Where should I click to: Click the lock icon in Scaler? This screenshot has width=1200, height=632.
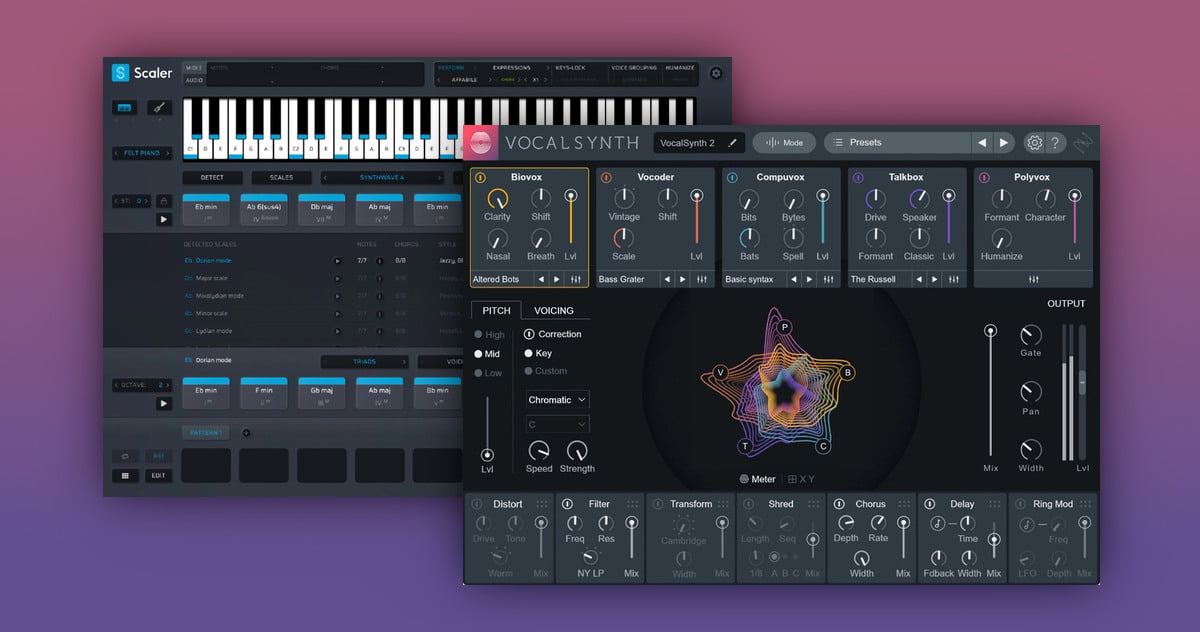(x=163, y=201)
